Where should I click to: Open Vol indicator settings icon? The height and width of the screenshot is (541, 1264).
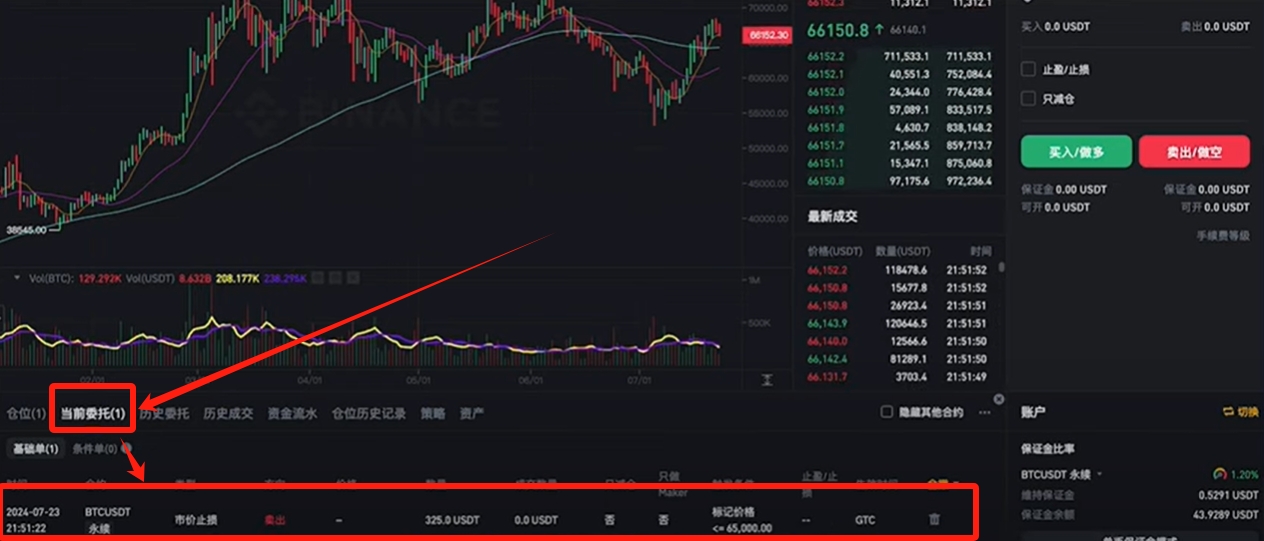coord(337,276)
